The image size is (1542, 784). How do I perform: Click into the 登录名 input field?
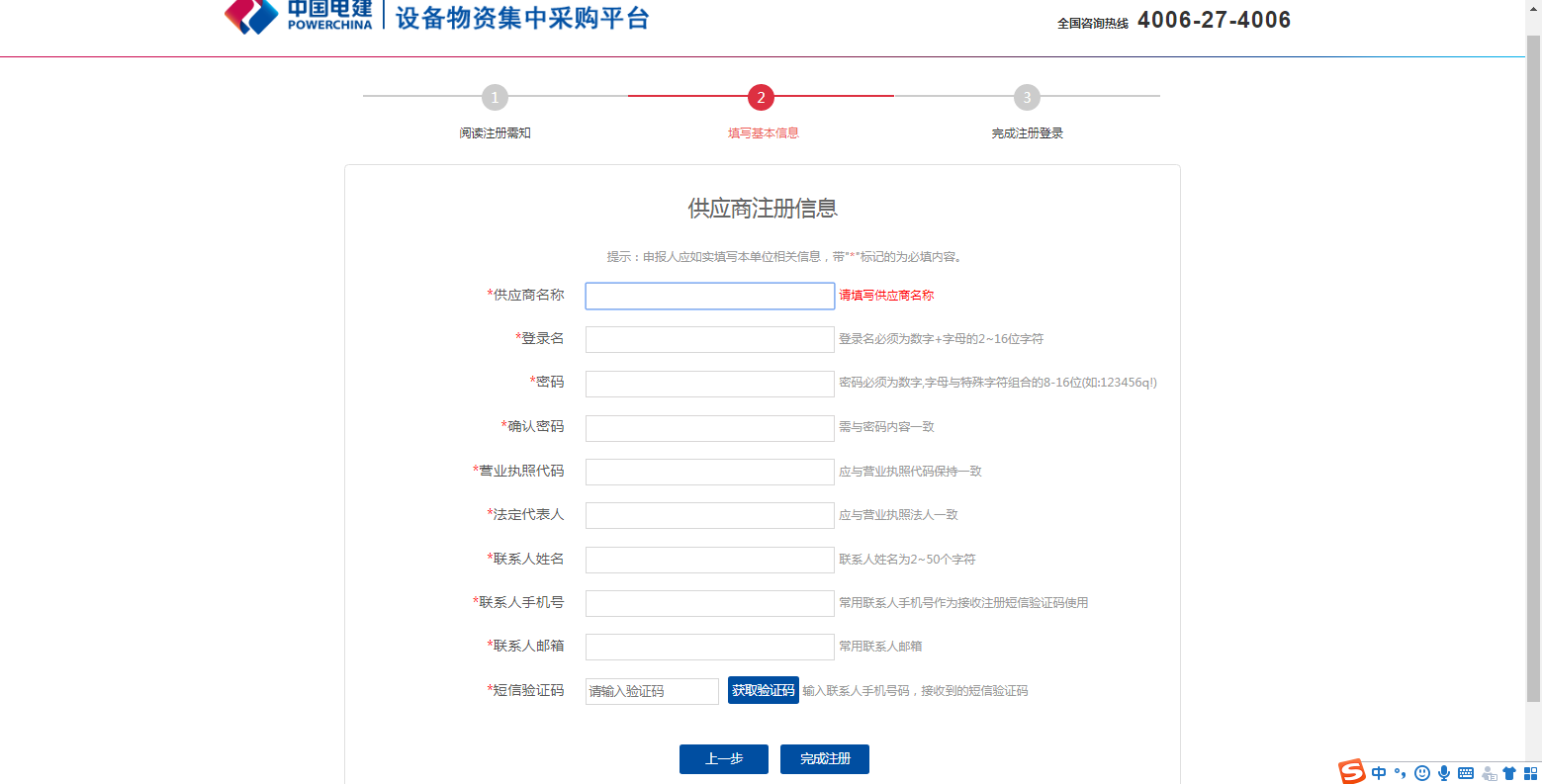(710, 339)
